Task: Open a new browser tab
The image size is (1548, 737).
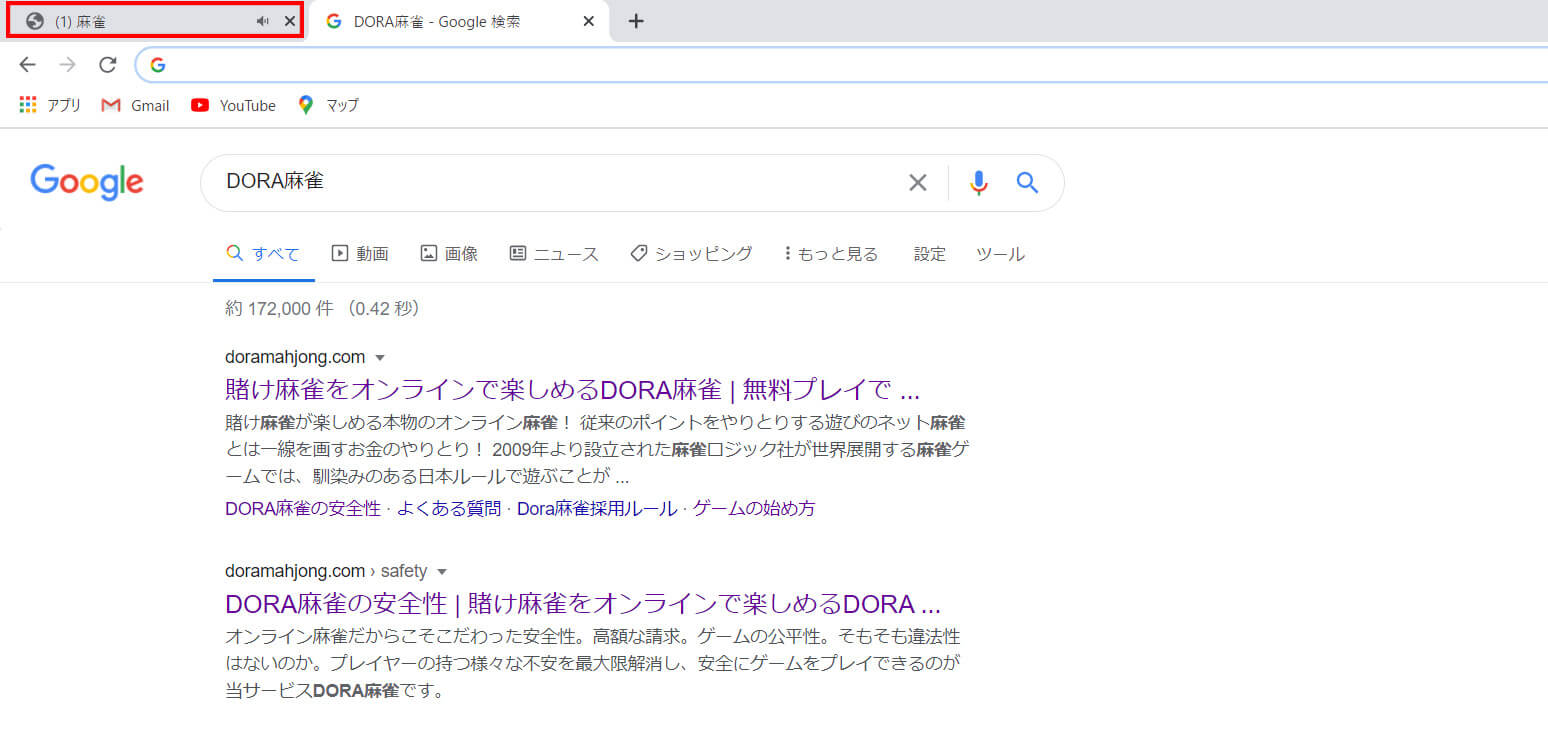Action: 635,21
